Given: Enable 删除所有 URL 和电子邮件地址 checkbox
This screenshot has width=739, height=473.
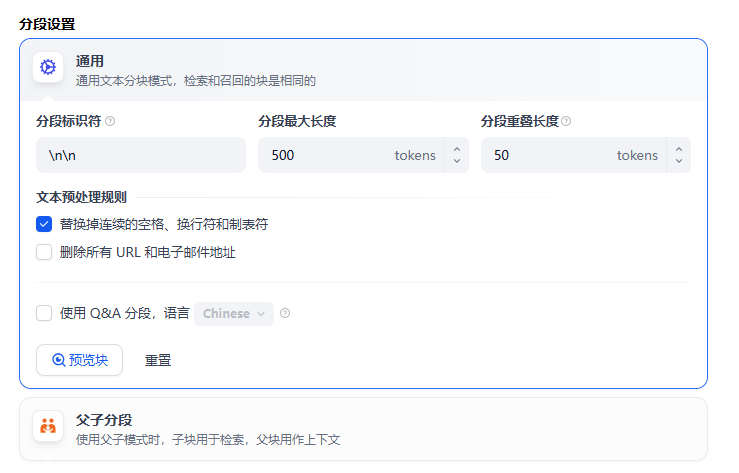Looking at the screenshot, I should pyautogui.click(x=44, y=252).
